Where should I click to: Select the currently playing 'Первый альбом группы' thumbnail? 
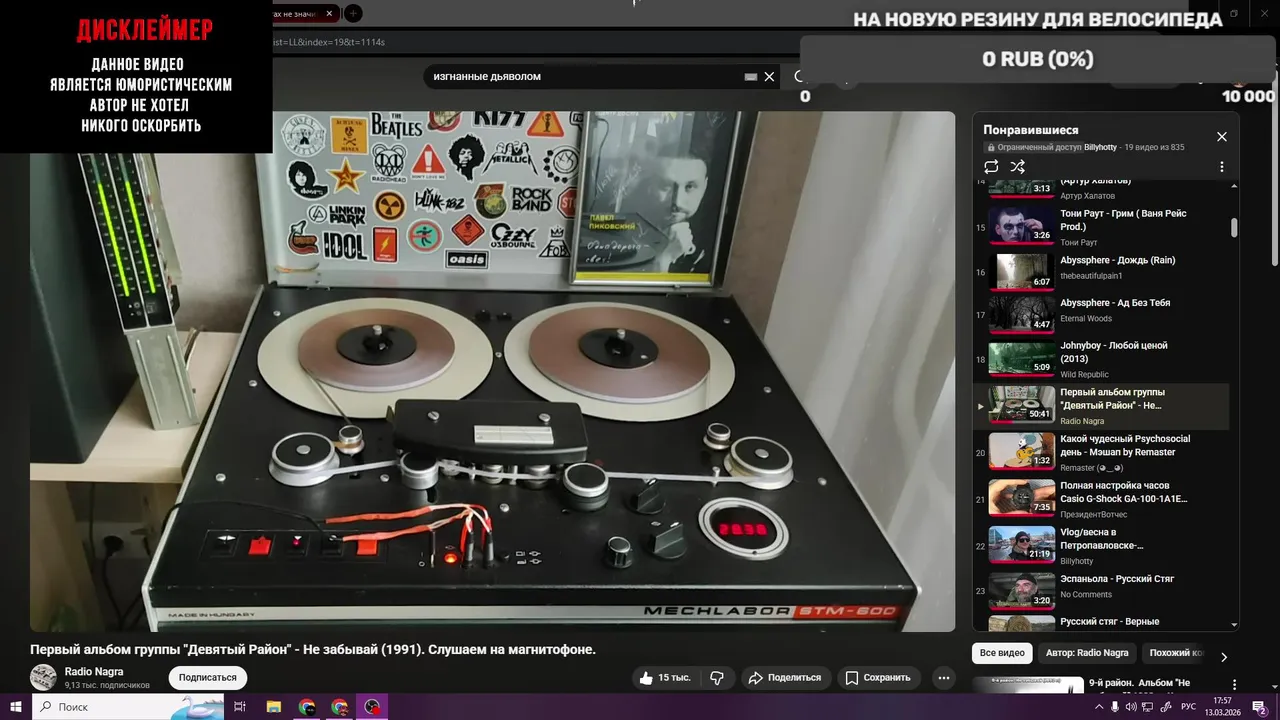(x=1022, y=405)
